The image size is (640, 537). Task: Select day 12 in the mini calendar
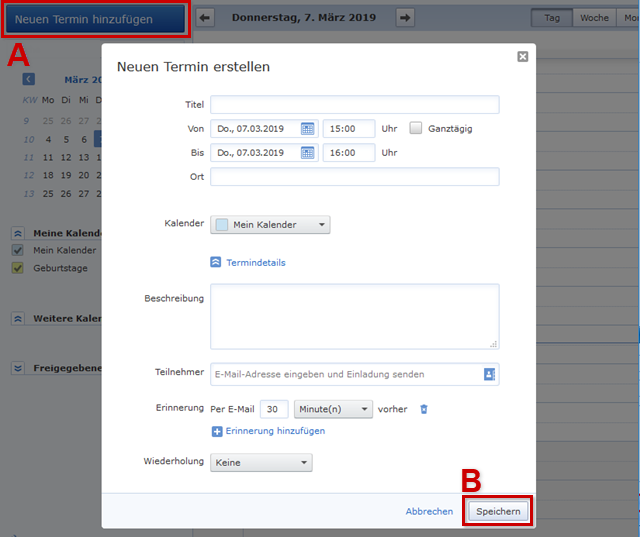(66, 158)
